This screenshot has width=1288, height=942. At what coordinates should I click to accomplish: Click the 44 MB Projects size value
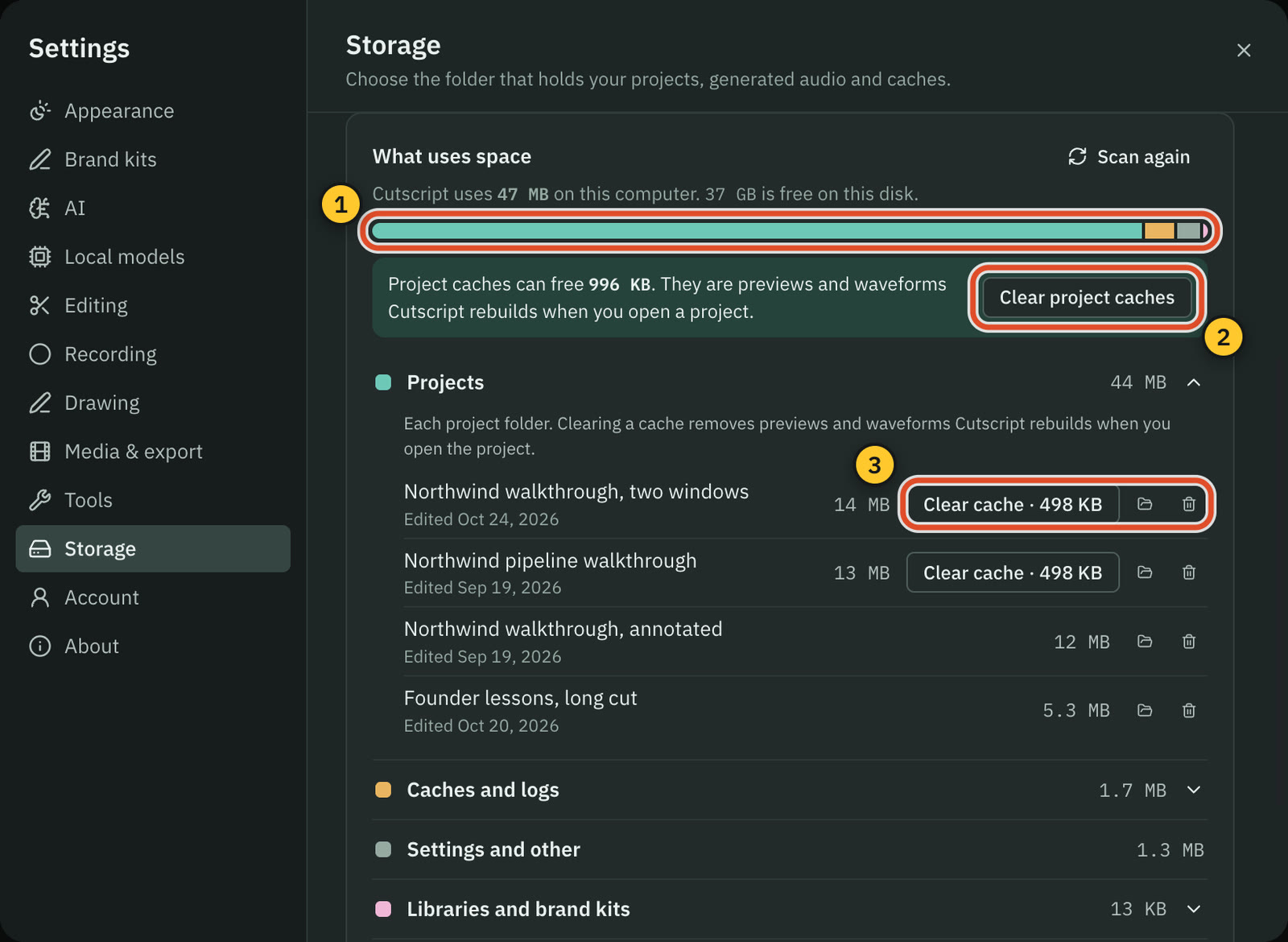click(x=1138, y=382)
